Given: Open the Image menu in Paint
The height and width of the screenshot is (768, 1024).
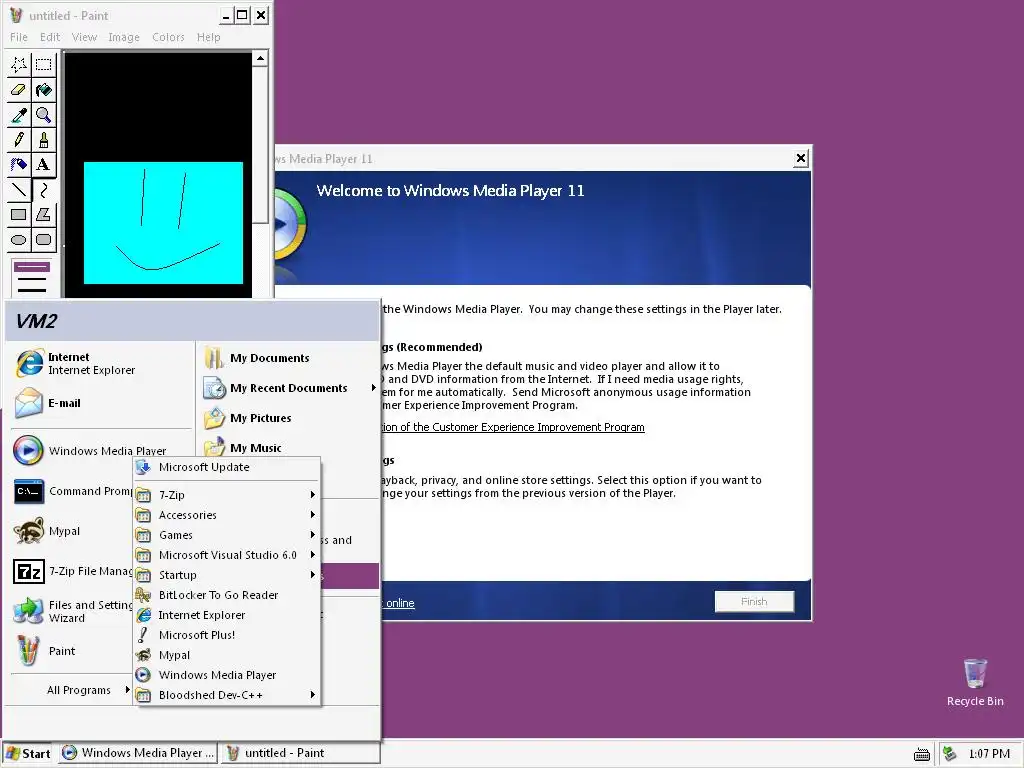Looking at the screenshot, I should 124,37.
